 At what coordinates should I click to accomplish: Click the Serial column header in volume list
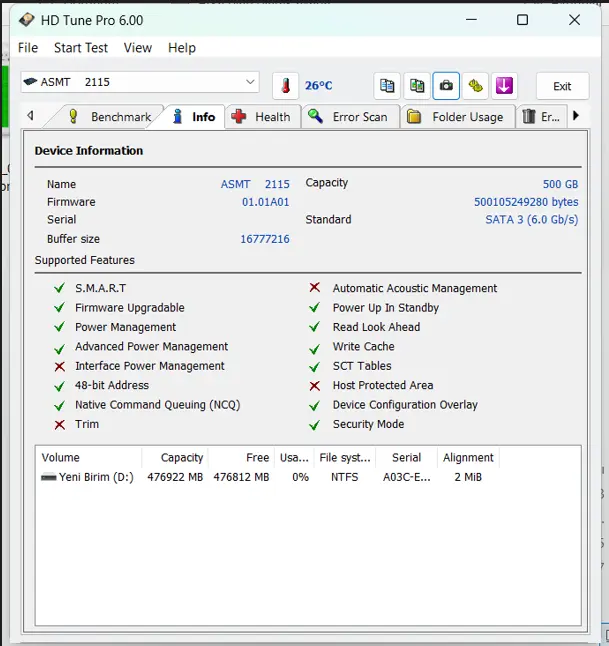(x=406, y=458)
